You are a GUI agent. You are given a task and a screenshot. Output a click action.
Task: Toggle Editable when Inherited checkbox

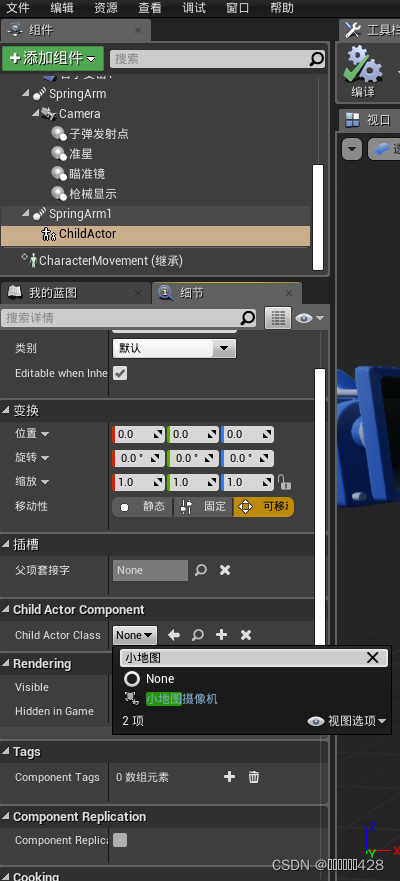pyautogui.click(x=120, y=373)
